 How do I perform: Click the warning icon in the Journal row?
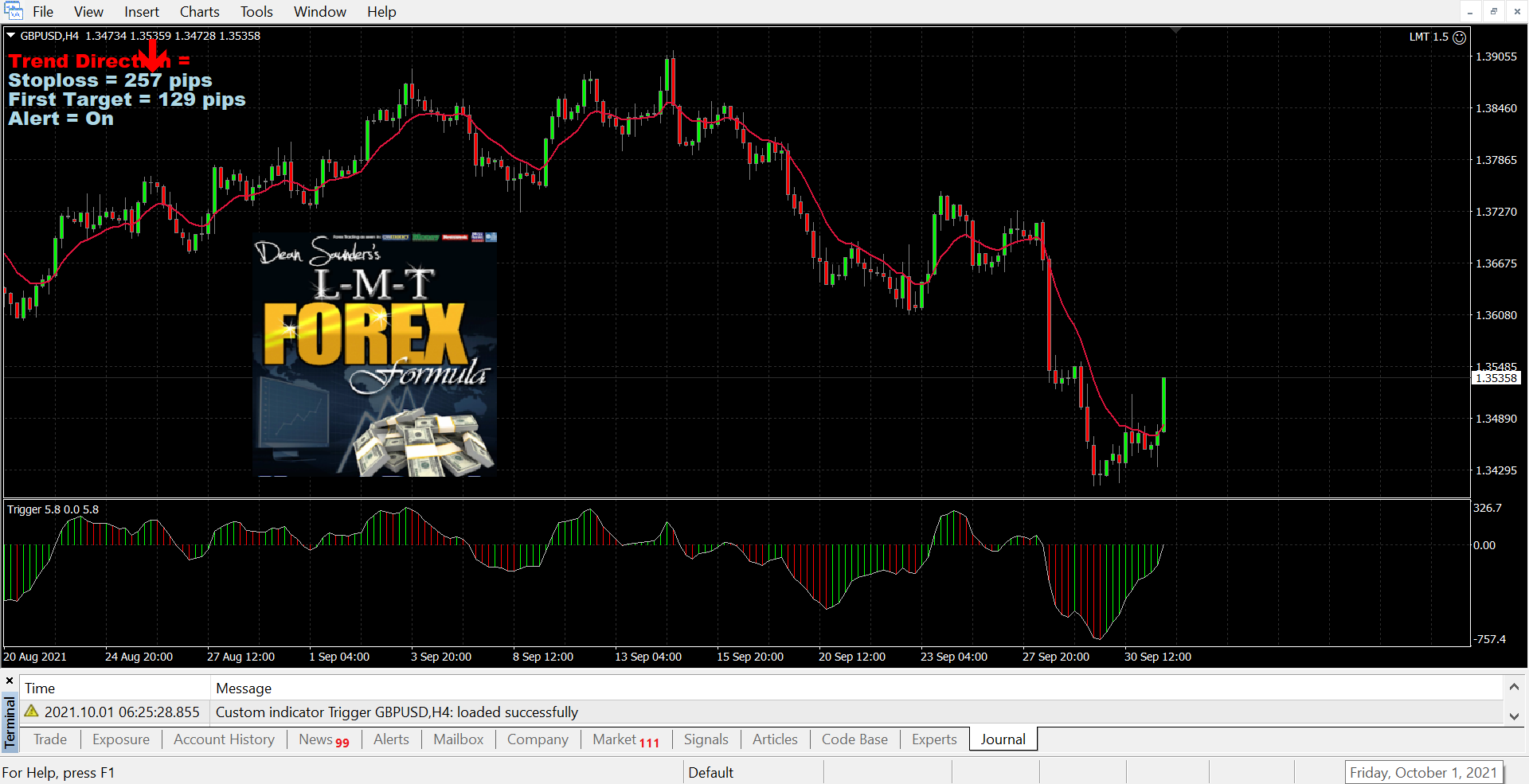tap(32, 712)
